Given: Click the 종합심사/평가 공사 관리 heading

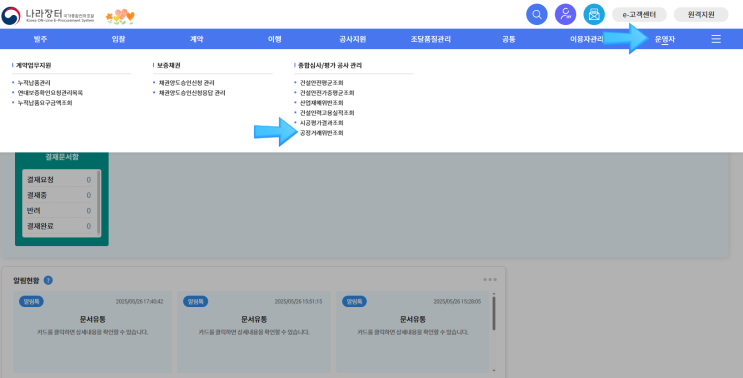Looking at the screenshot, I should [x=330, y=65].
